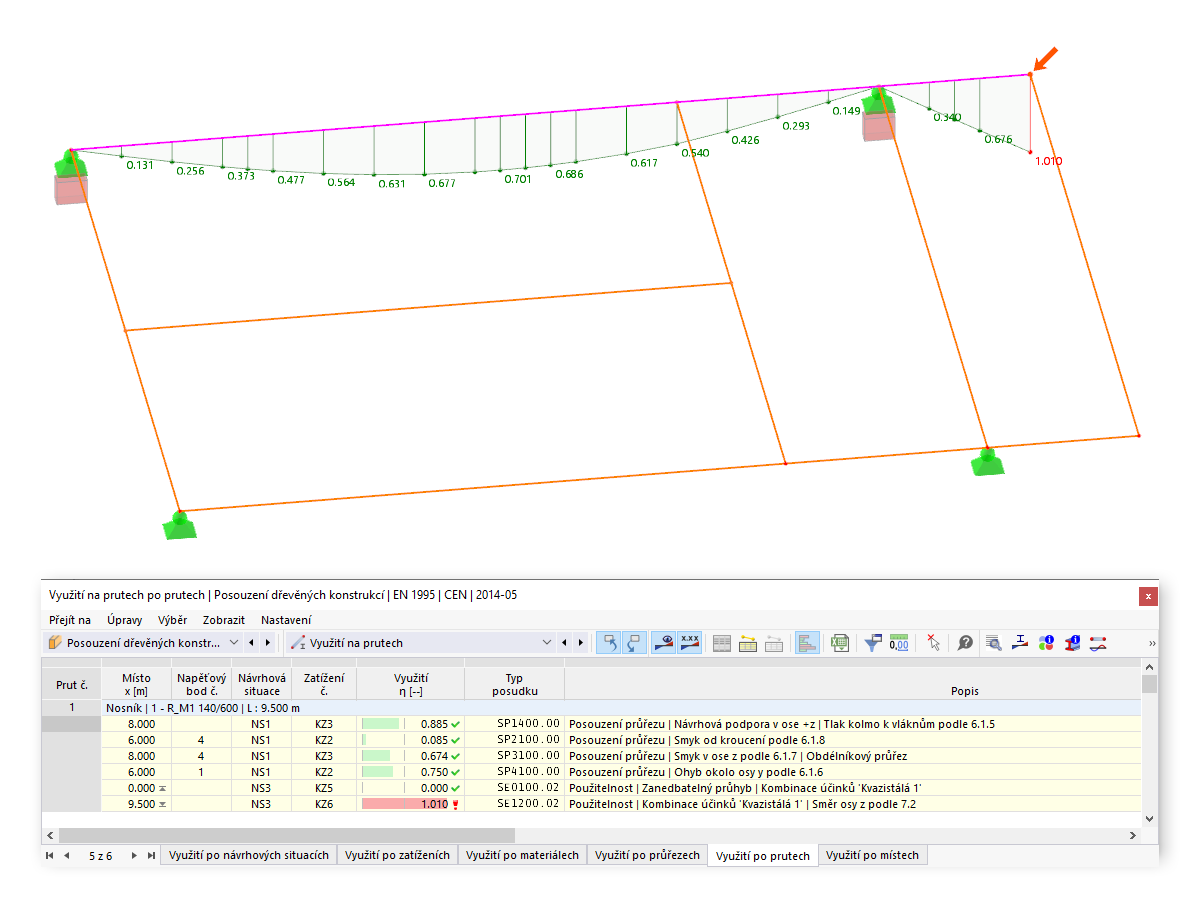The height and width of the screenshot is (900, 1200).
Task: Select the Využití η column header
Action: (411, 684)
